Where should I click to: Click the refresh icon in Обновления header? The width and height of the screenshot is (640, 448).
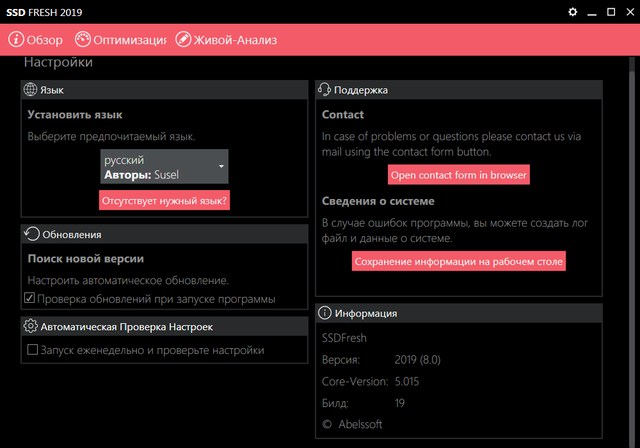click(x=31, y=234)
